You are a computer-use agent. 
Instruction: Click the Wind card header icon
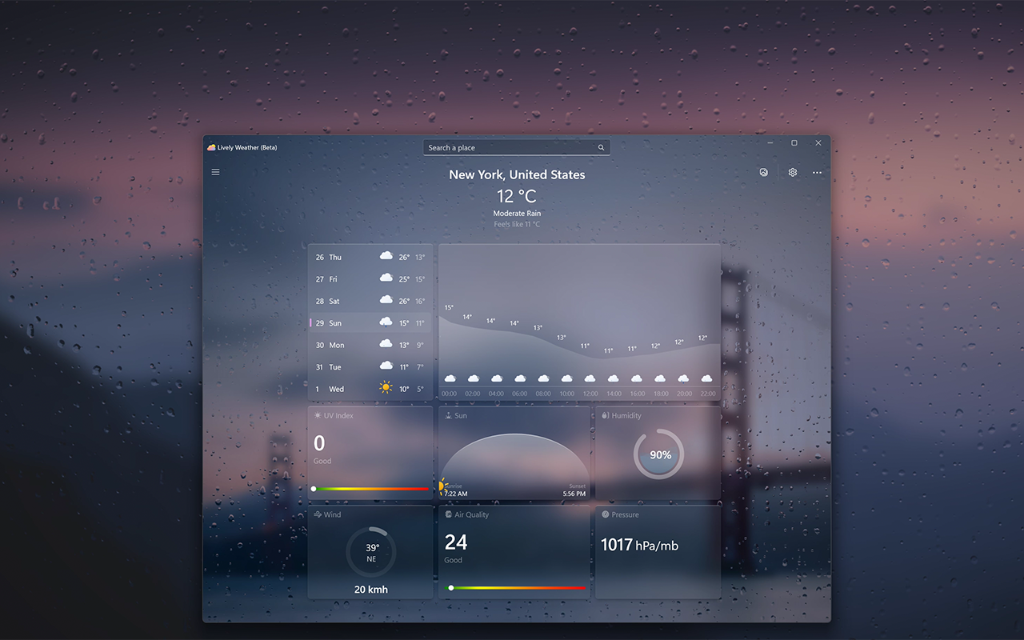tap(317, 515)
